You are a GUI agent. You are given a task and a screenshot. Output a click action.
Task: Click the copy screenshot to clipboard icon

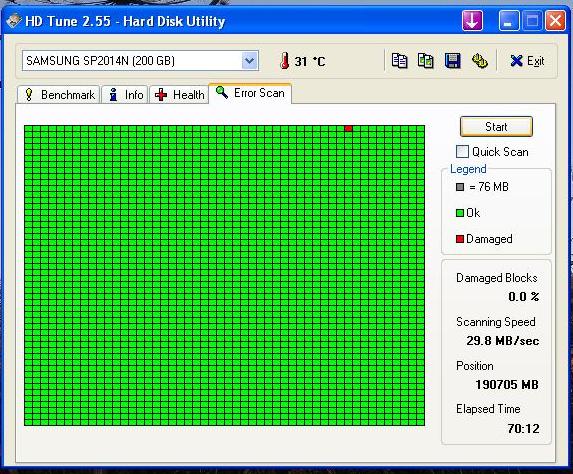tap(426, 61)
